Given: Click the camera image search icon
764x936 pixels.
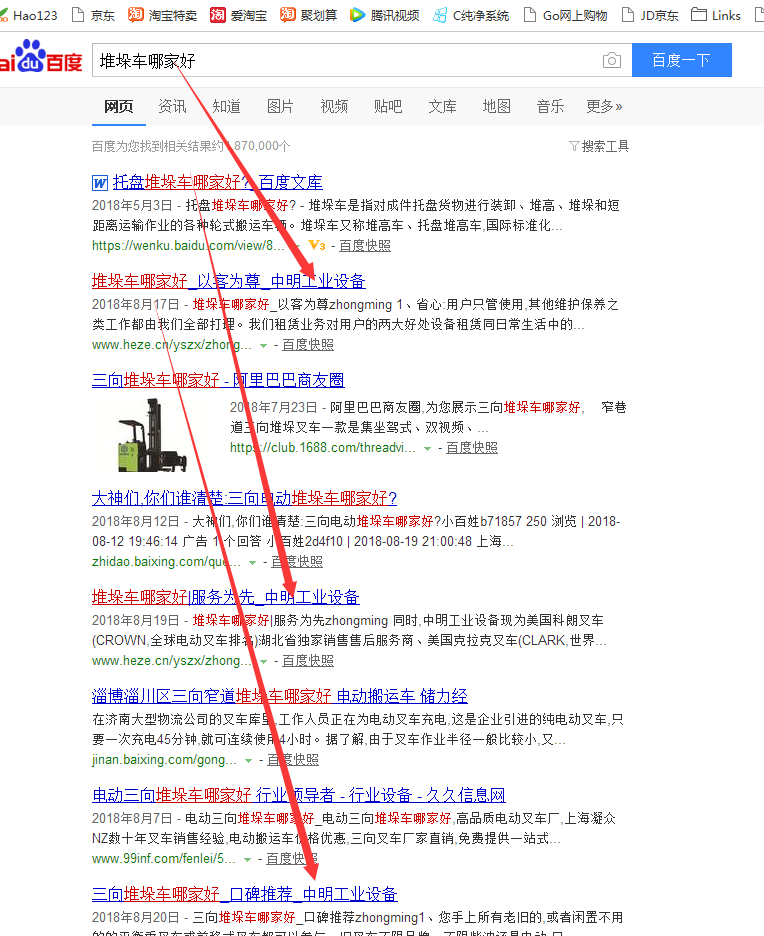Looking at the screenshot, I should click(612, 60).
